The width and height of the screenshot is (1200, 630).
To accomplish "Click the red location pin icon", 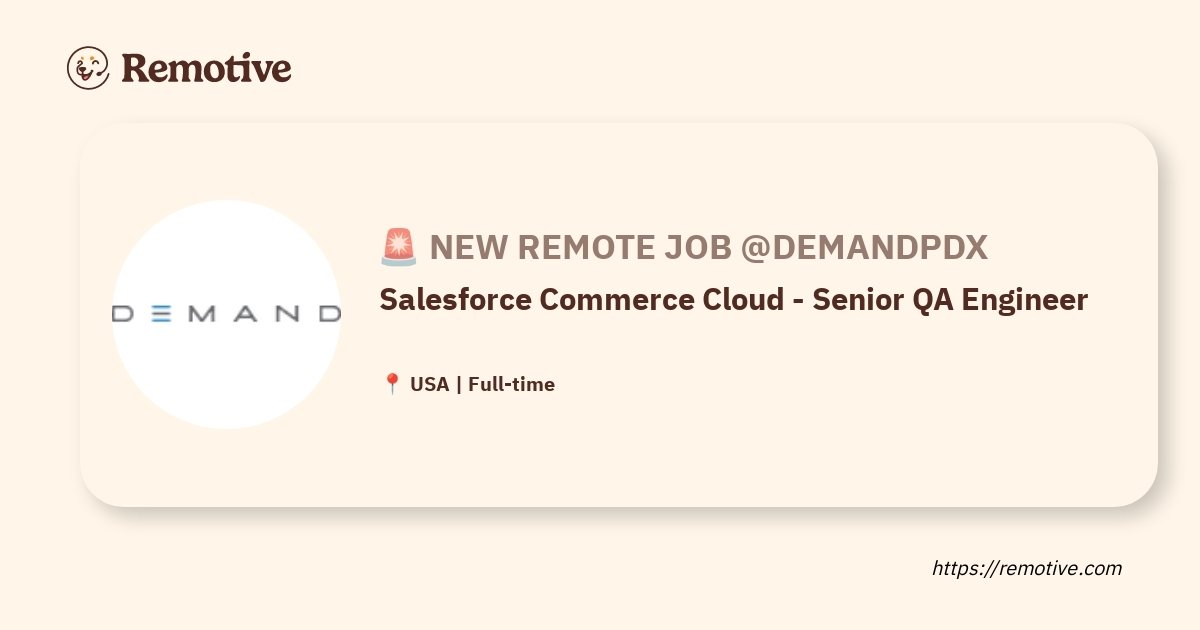I will [392, 384].
